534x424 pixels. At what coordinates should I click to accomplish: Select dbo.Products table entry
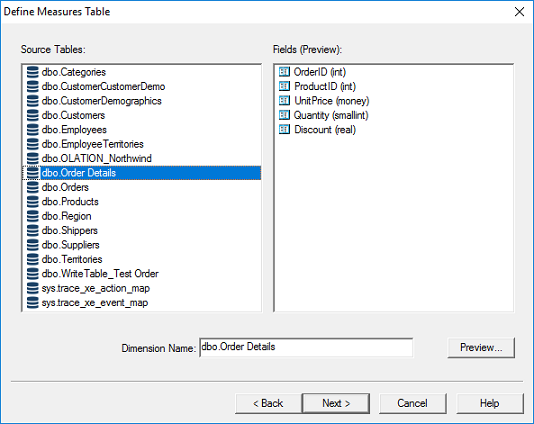coord(70,202)
